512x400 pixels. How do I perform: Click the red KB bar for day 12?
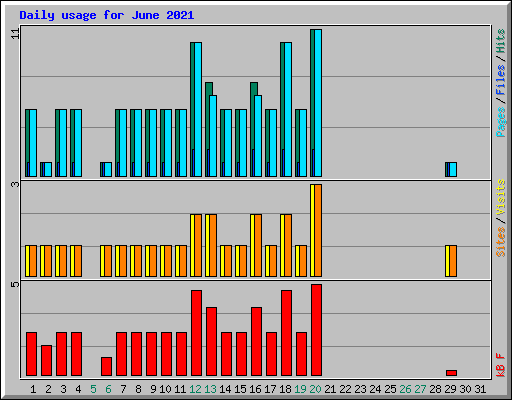pyautogui.click(x=196, y=333)
